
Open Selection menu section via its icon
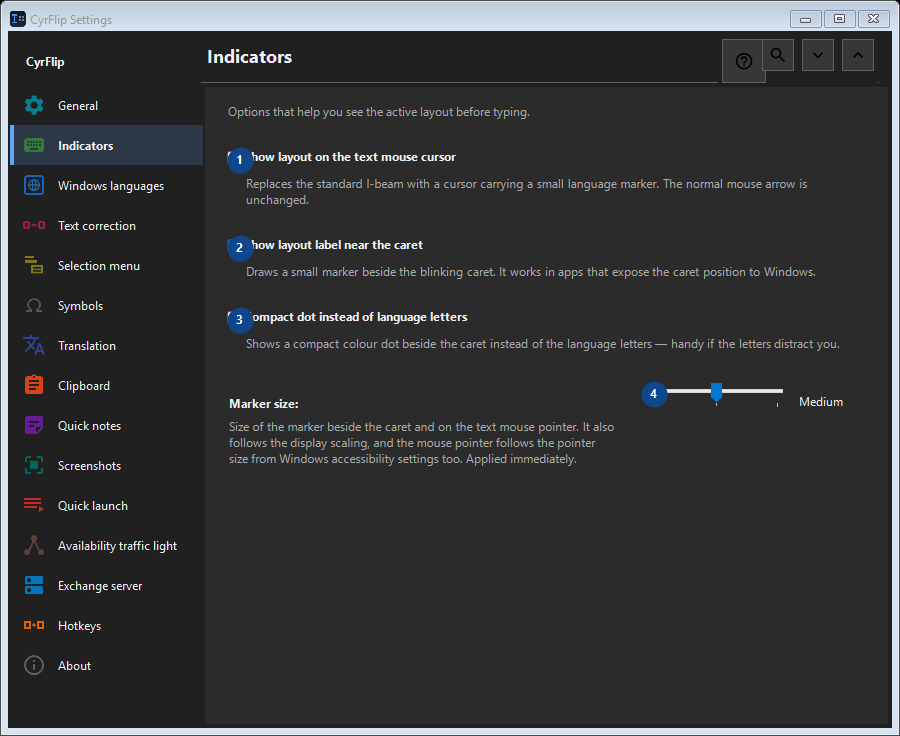34,265
